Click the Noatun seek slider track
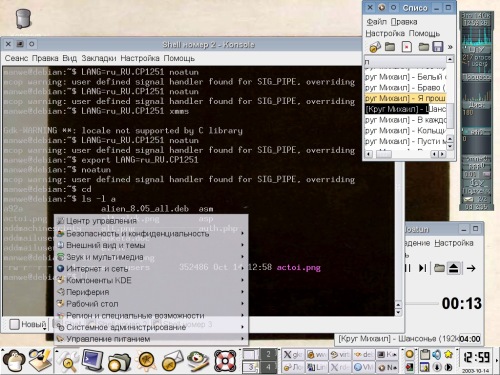This screenshot has height=375, width=500. [x=422, y=303]
